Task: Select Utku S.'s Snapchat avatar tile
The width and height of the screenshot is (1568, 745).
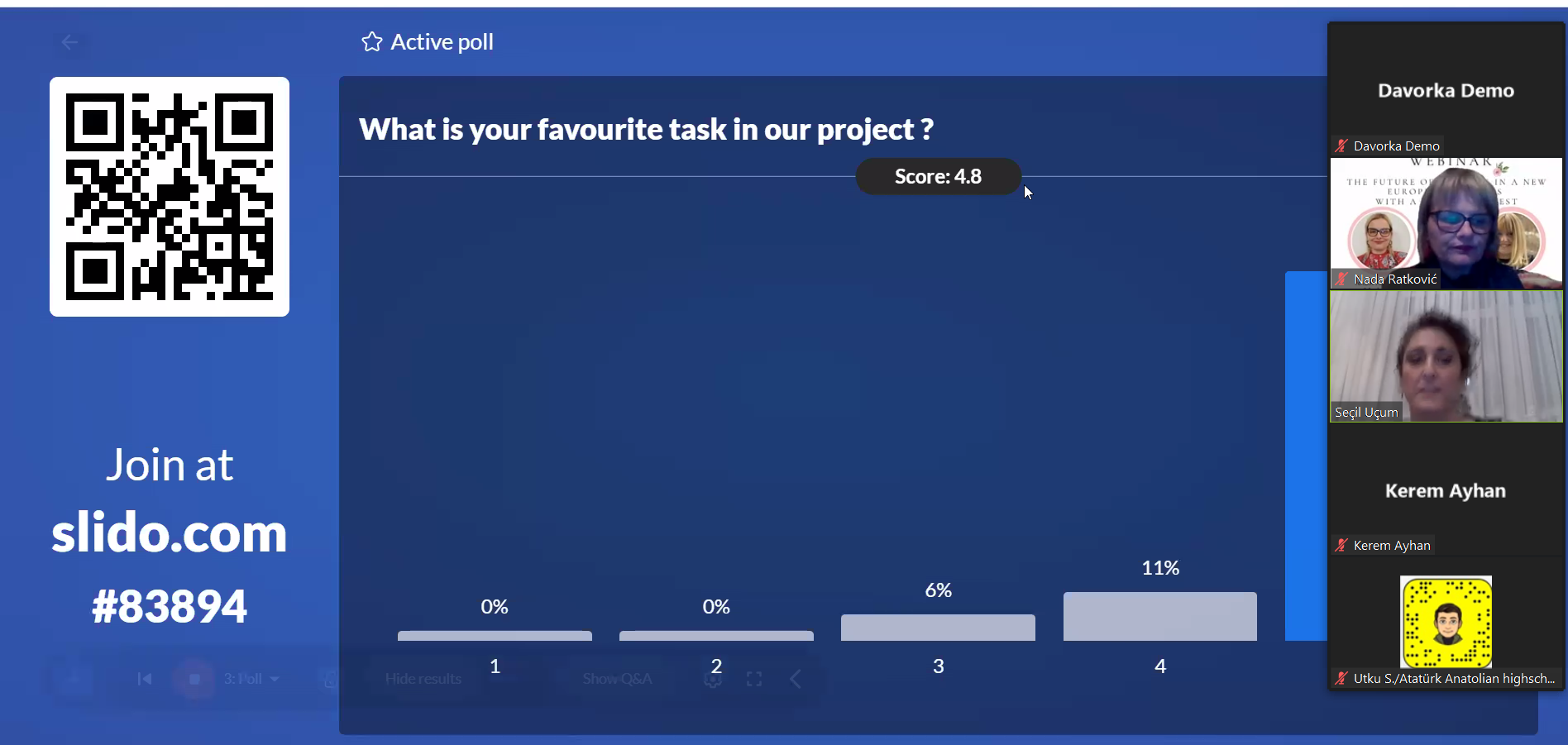Action: 1446,622
